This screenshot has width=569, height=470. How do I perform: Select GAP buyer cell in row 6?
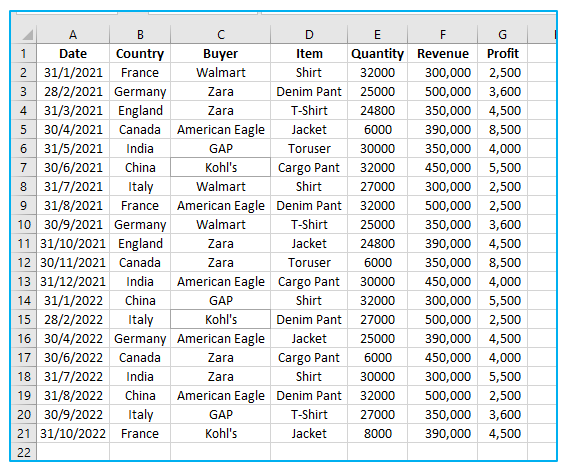pos(221,148)
